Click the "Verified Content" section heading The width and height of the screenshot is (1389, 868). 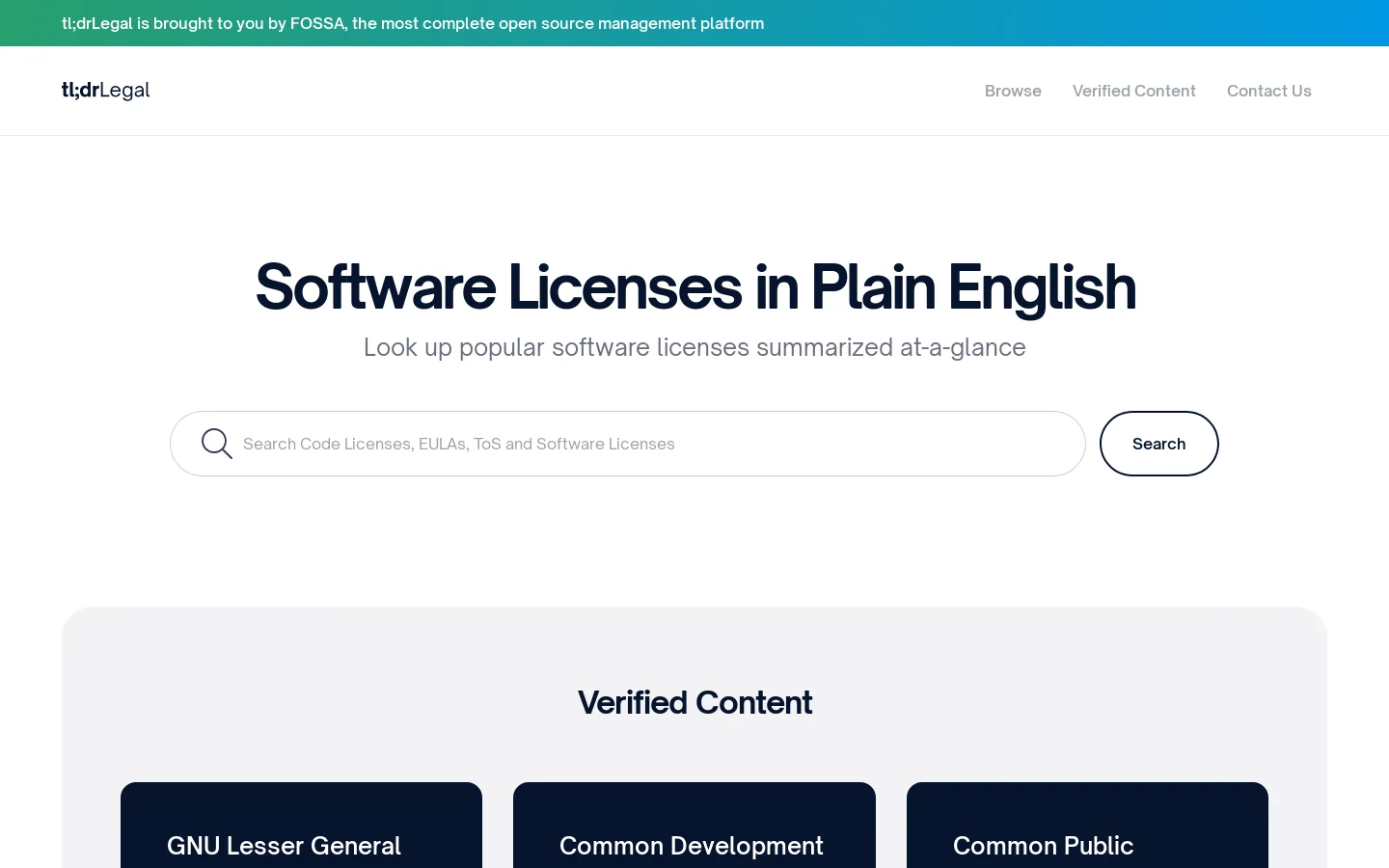point(694,703)
